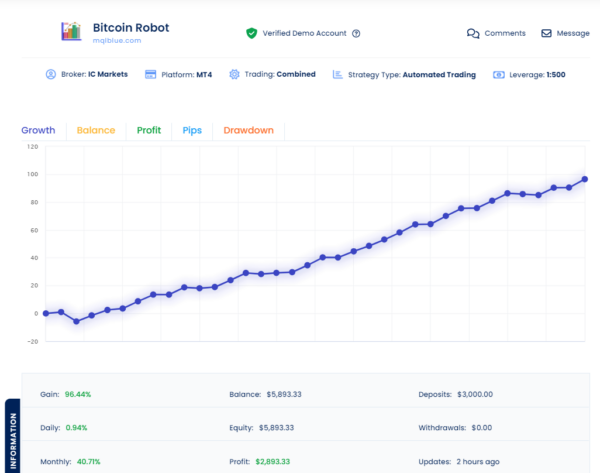Click the MT4 platform text
The image size is (600, 473).
pos(204,75)
